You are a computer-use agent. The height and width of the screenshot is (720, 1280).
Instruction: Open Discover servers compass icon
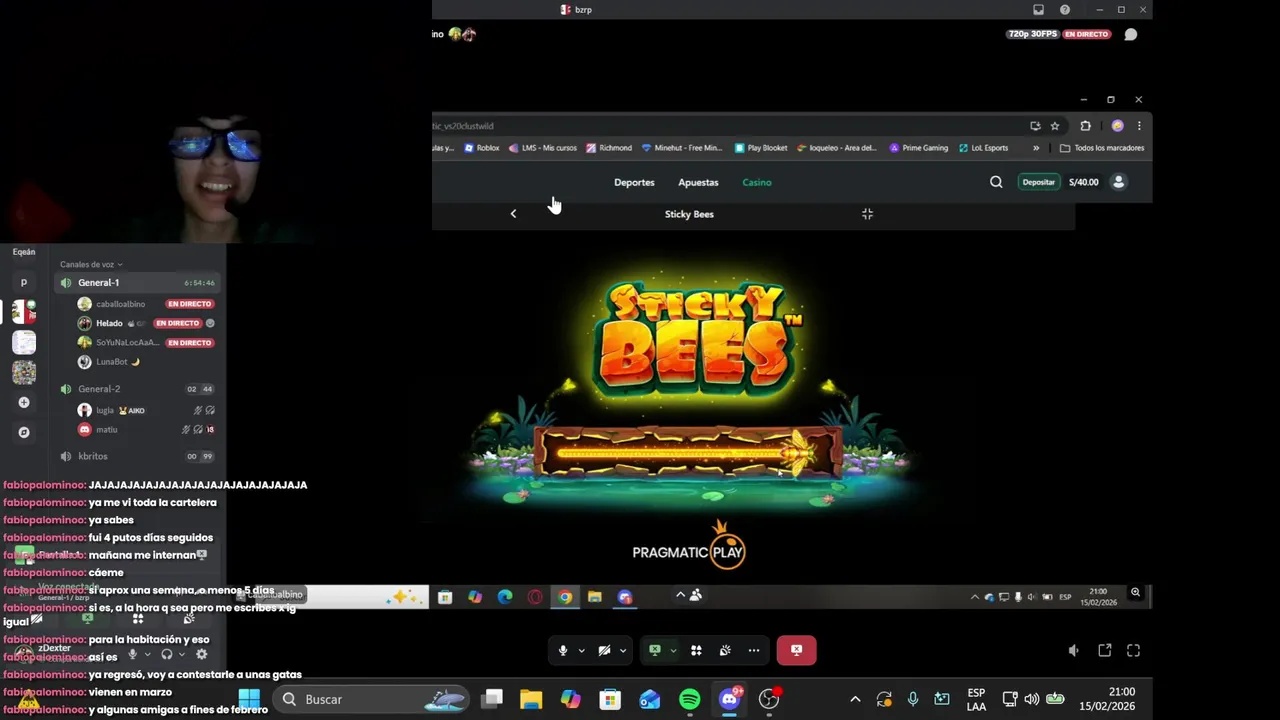tap(24, 432)
